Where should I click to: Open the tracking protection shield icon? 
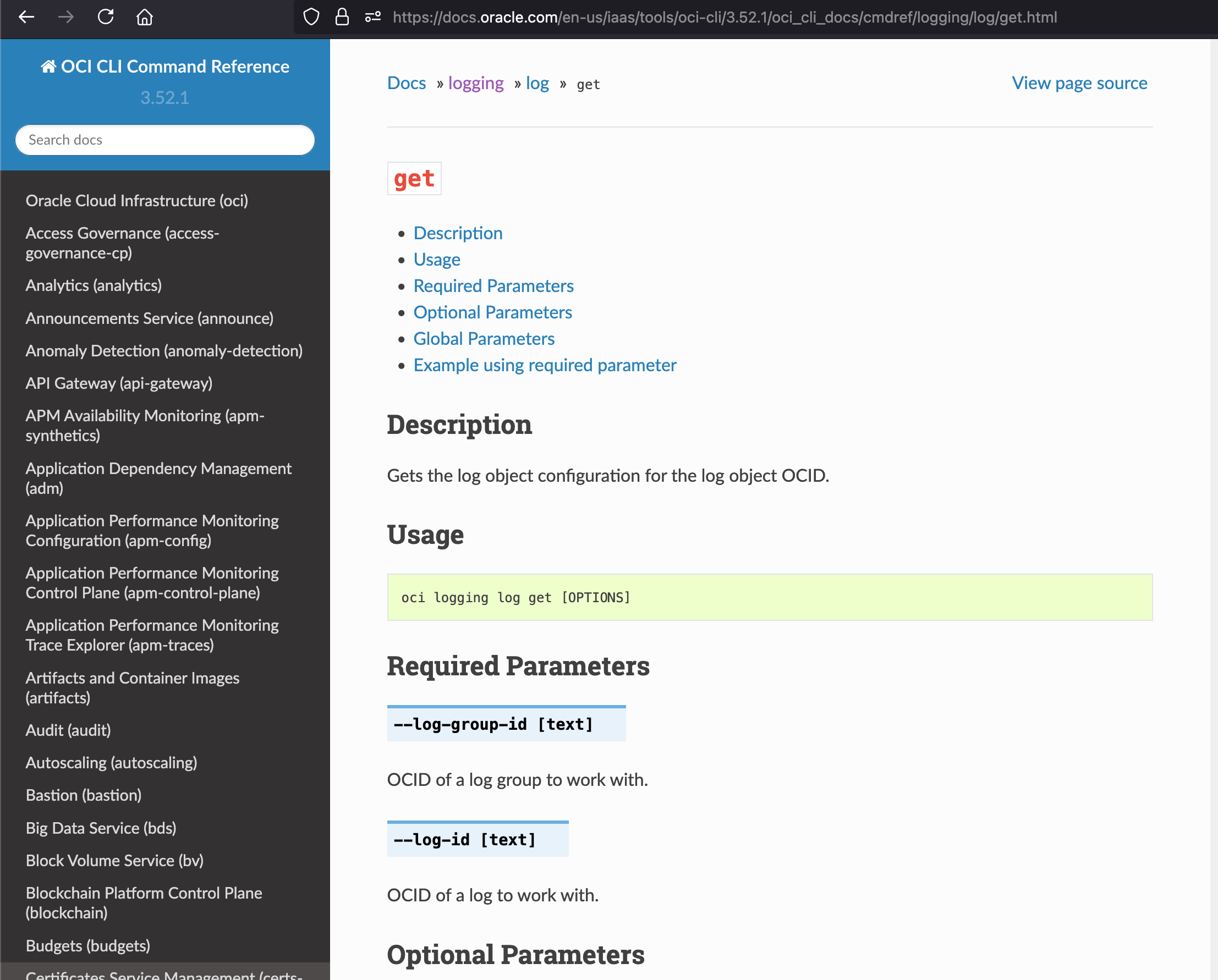coord(311,17)
